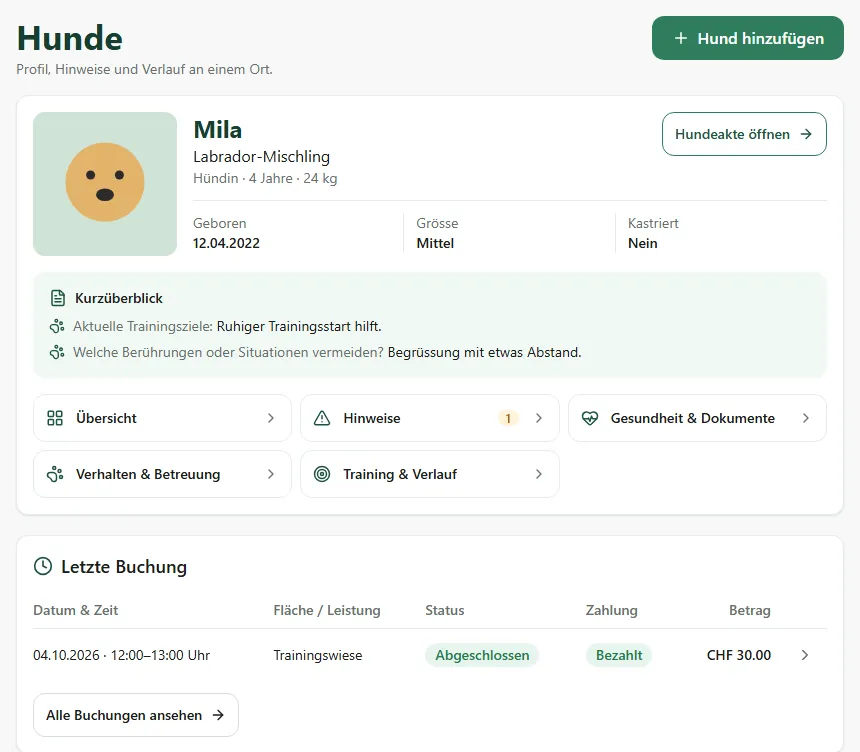Click the warning triangle icon of Hinweise

322,418
